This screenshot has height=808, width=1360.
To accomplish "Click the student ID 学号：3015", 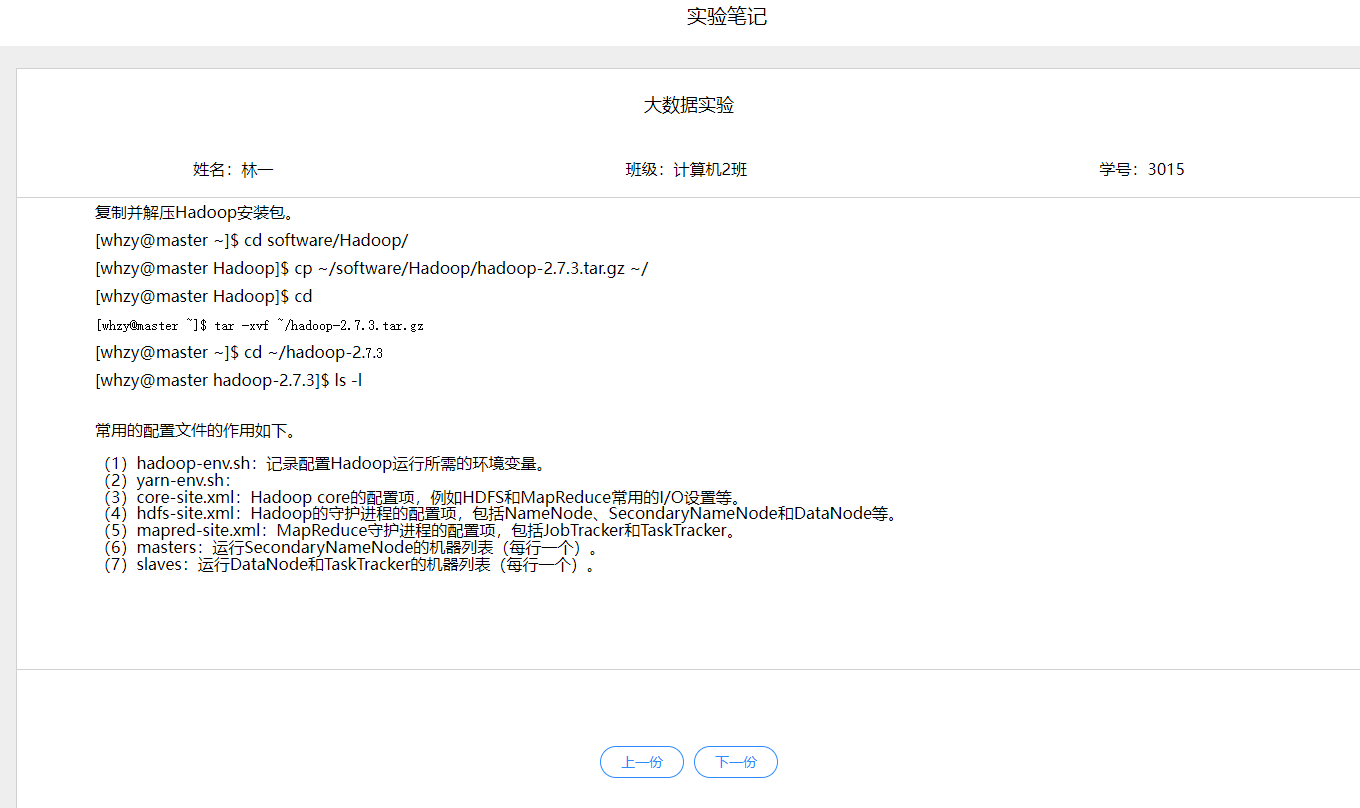I will pos(1141,170).
